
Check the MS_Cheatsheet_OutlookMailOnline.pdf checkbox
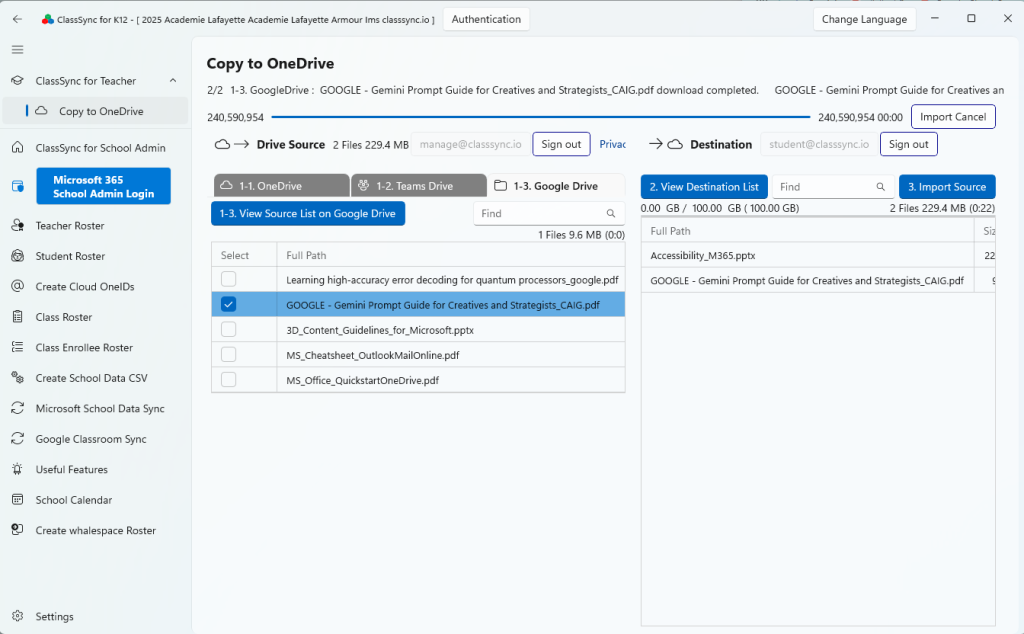pyautogui.click(x=229, y=355)
